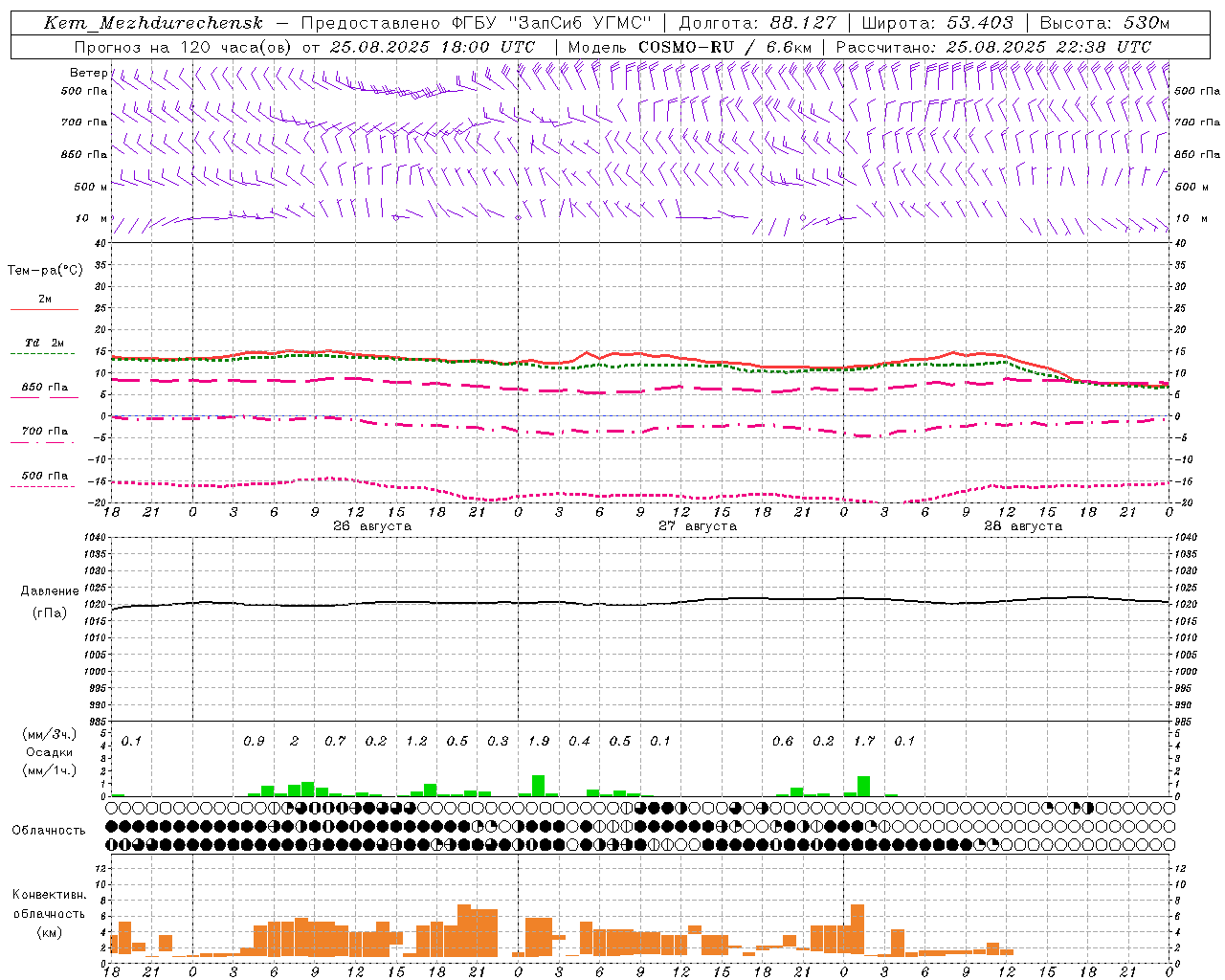The image size is (1225, 980).
Task: Select the longitude value Долгота: 88.127
Action: point(757,23)
